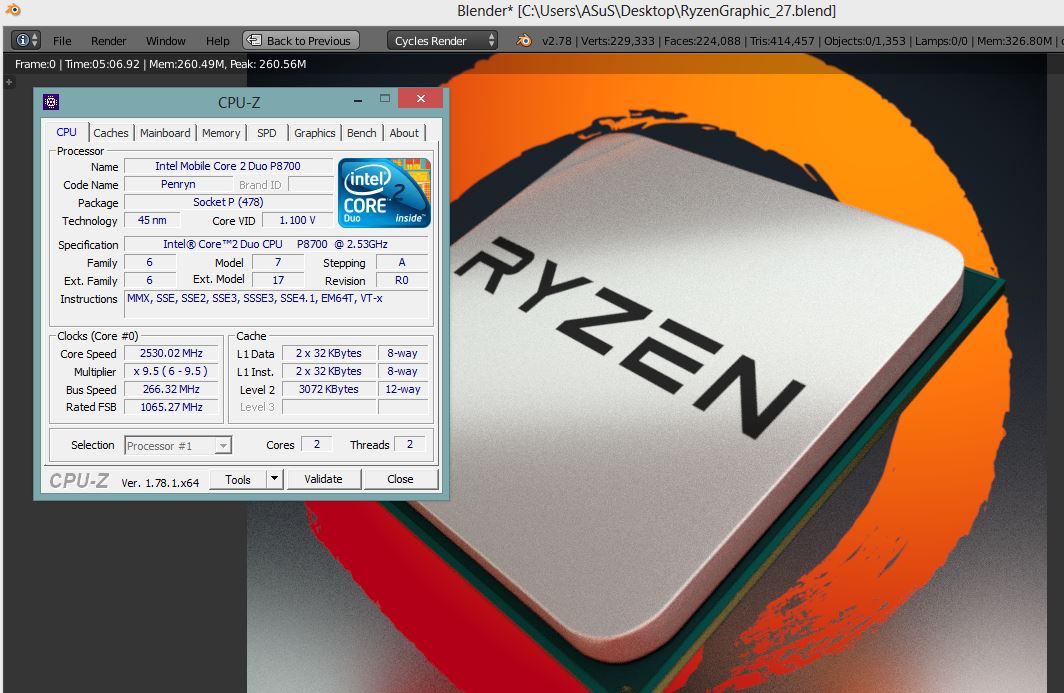Click the Level 2 cache value '3072 KBytes'

click(329, 390)
